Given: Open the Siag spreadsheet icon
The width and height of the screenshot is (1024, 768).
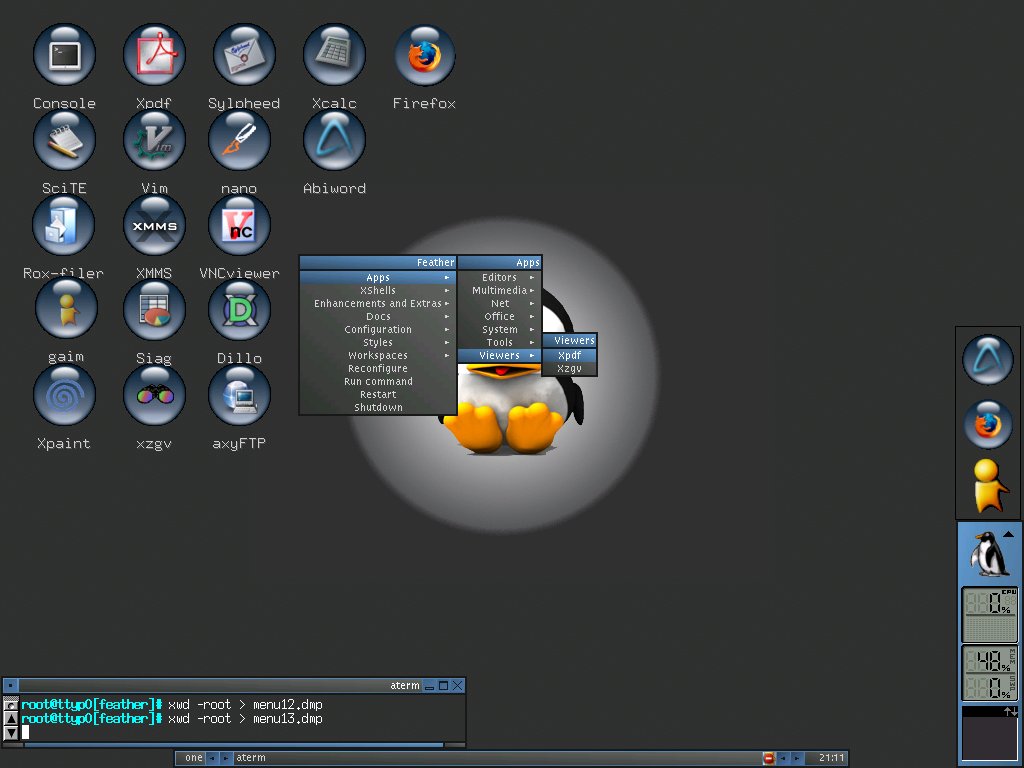Looking at the screenshot, I should [154, 310].
